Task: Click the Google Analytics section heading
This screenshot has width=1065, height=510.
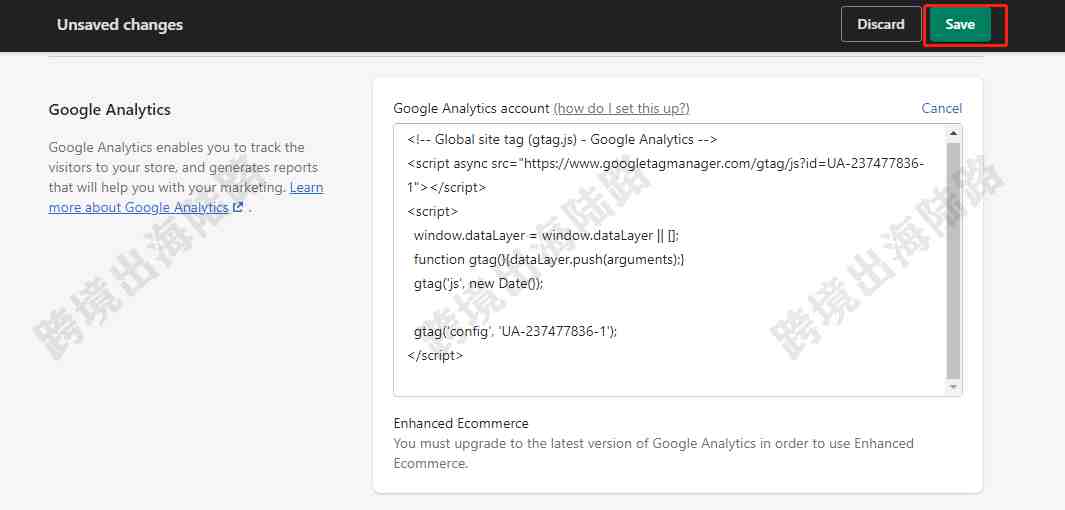Action: pyautogui.click(x=109, y=109)
